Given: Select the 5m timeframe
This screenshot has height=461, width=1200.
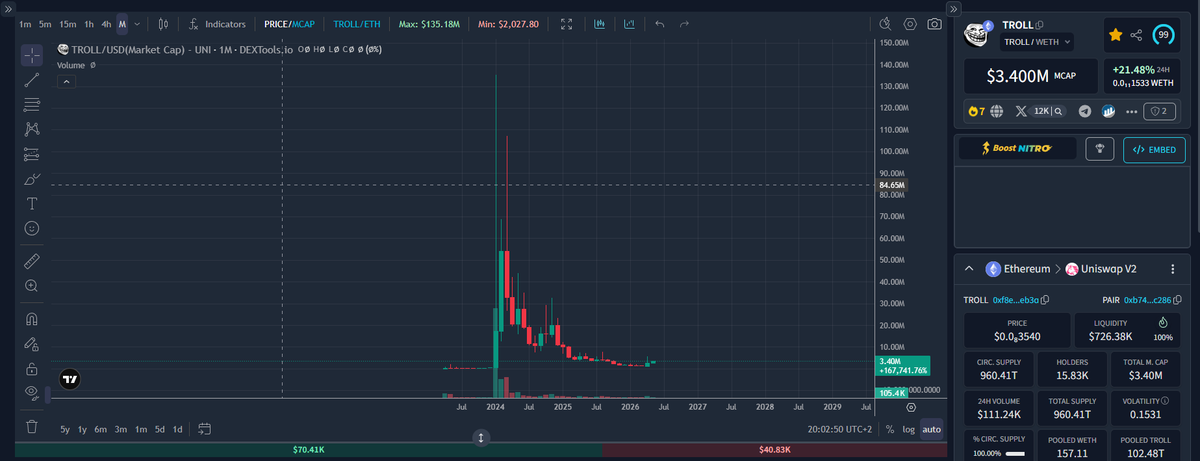Looking at the screenshot, I should [45, 23].
